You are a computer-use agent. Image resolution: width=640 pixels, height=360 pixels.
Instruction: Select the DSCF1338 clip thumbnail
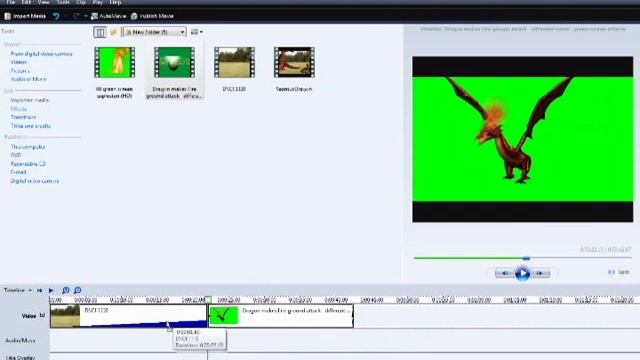(234, 62)
